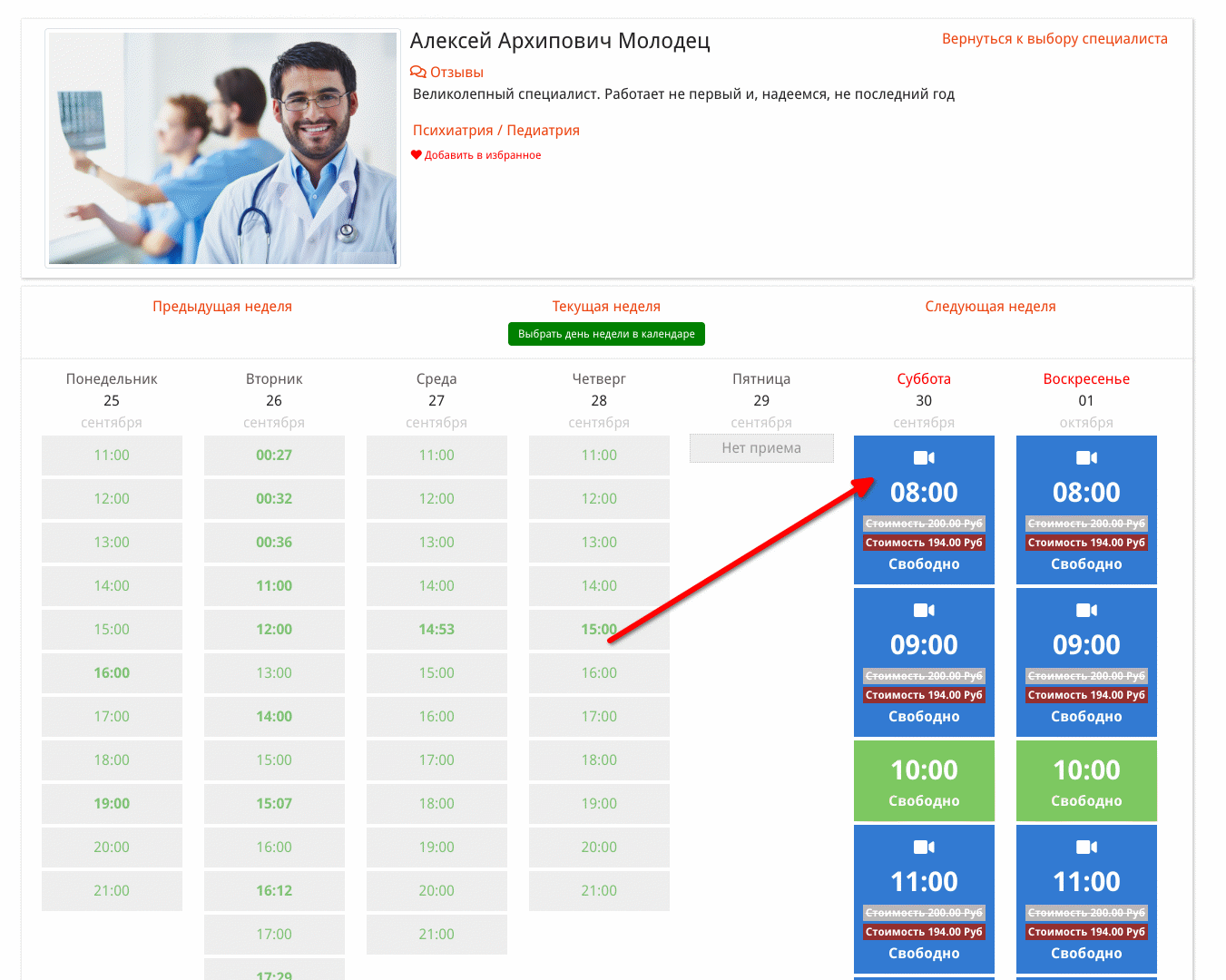Click video camera icon in Saturday 09:00 slot
Viewport: 1226px width, 980px height.
point(924,611)
